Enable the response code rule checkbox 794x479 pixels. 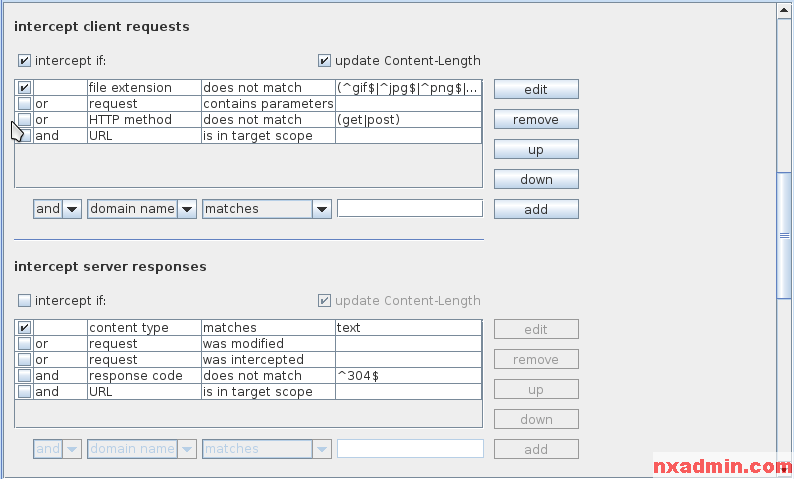click(25, 376)
